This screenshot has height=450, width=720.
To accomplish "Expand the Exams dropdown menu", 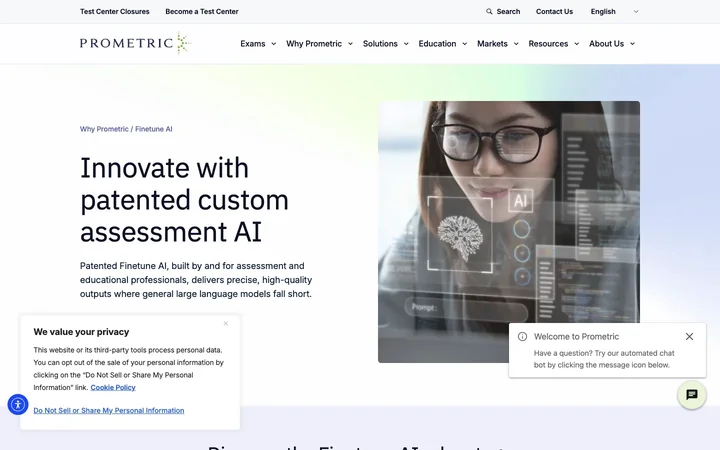I will (x=274, y=44).
